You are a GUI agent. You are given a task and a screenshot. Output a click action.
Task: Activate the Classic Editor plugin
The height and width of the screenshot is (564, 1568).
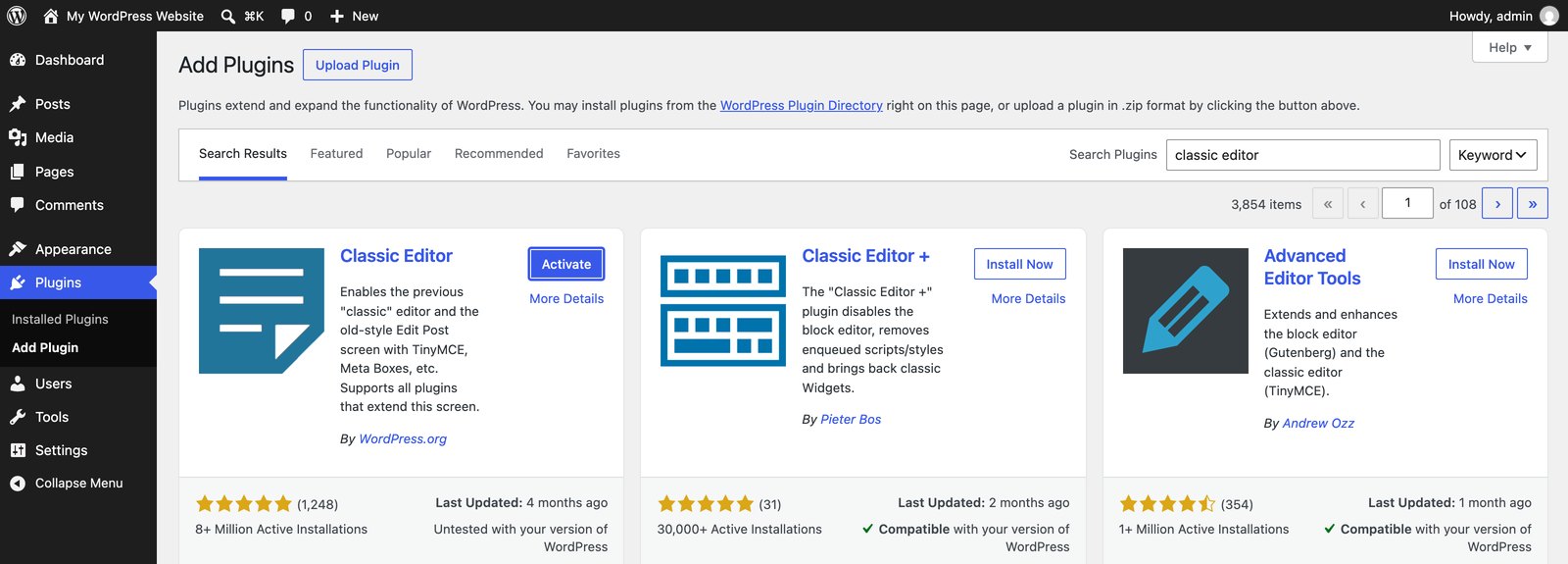coord(566,264)
